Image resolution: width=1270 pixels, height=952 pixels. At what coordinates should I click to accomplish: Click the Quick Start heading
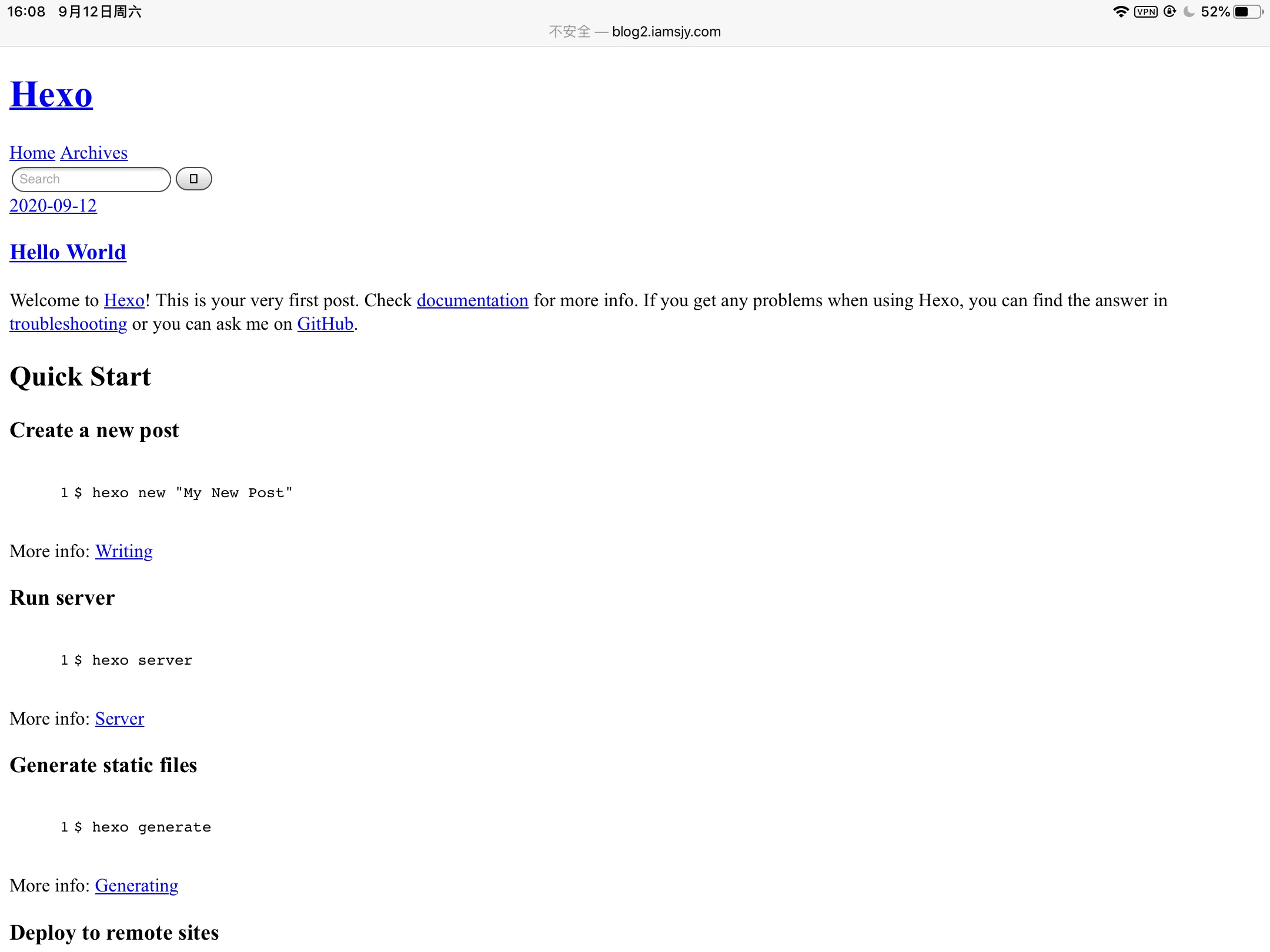click(x=81, y=377)
